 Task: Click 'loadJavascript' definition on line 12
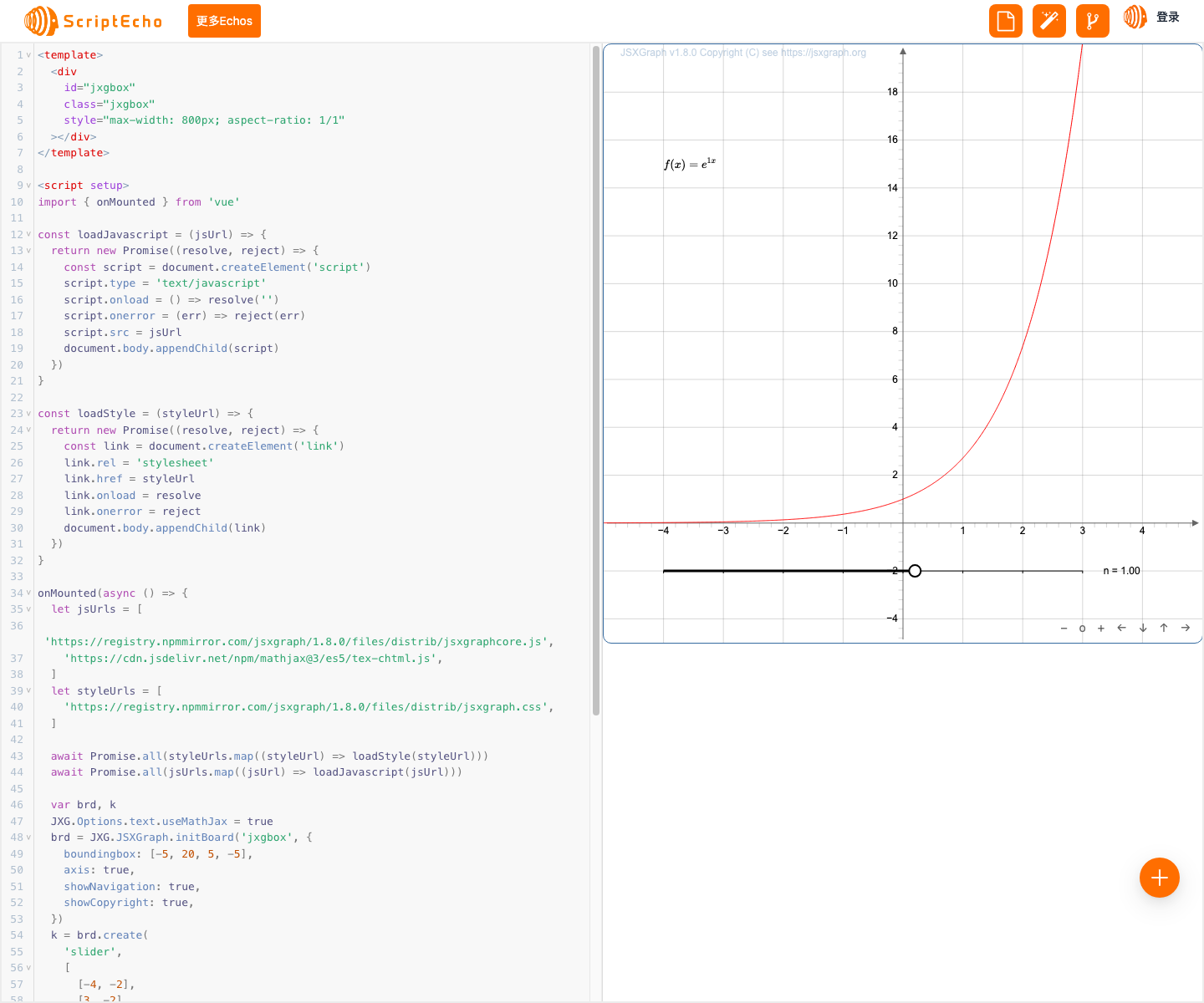(123, 235)
